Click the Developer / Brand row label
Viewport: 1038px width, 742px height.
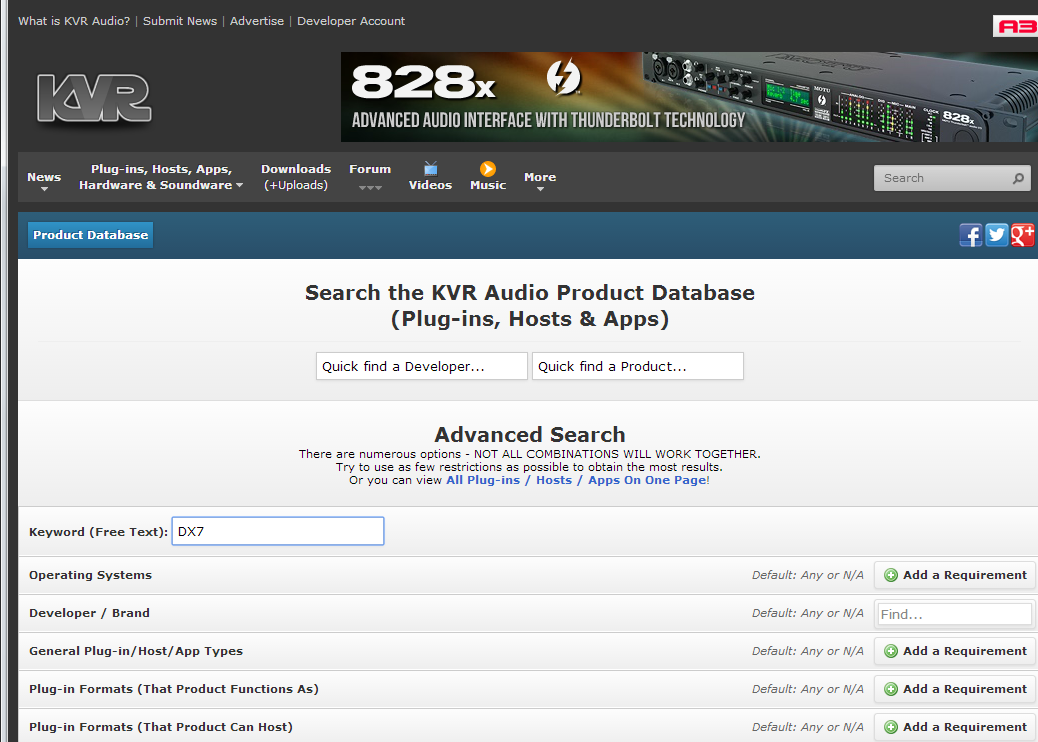pos(89,613)
